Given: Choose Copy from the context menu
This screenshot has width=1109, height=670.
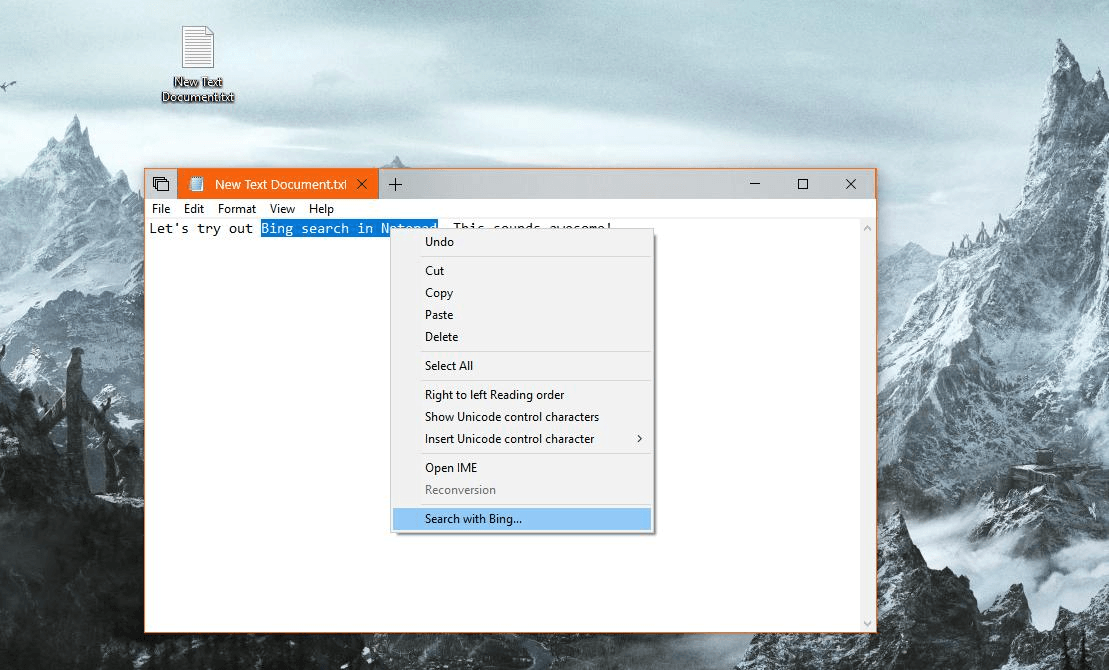Looking at the screenshot, I should pyautogui.click(x=522, y=293).
